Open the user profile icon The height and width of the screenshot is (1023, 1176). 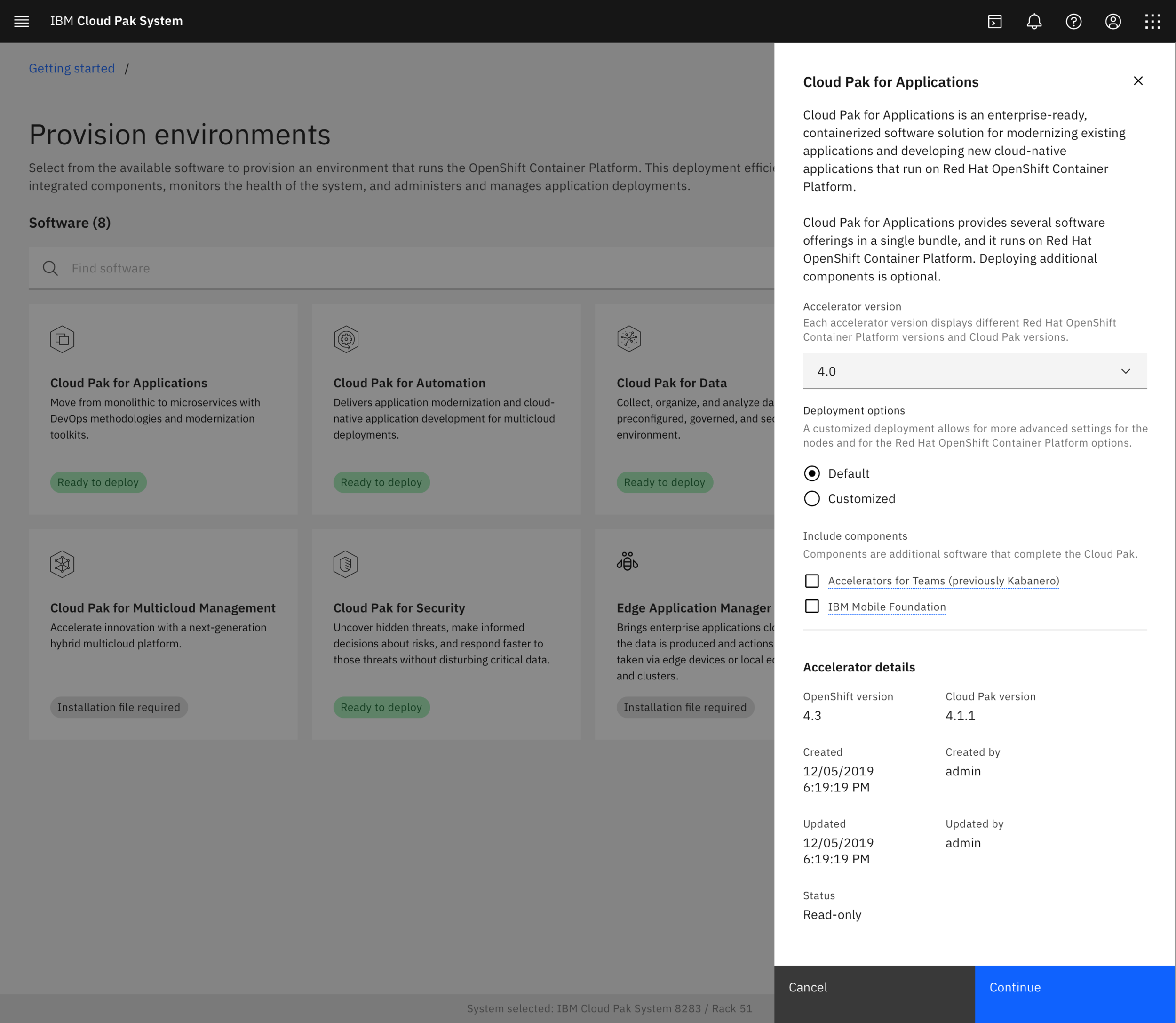coord(1112,22)
